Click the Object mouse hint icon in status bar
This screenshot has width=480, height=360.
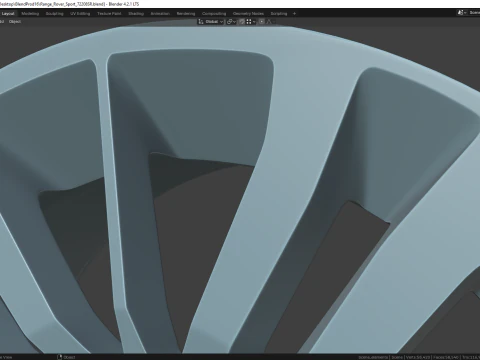point(60,357)
